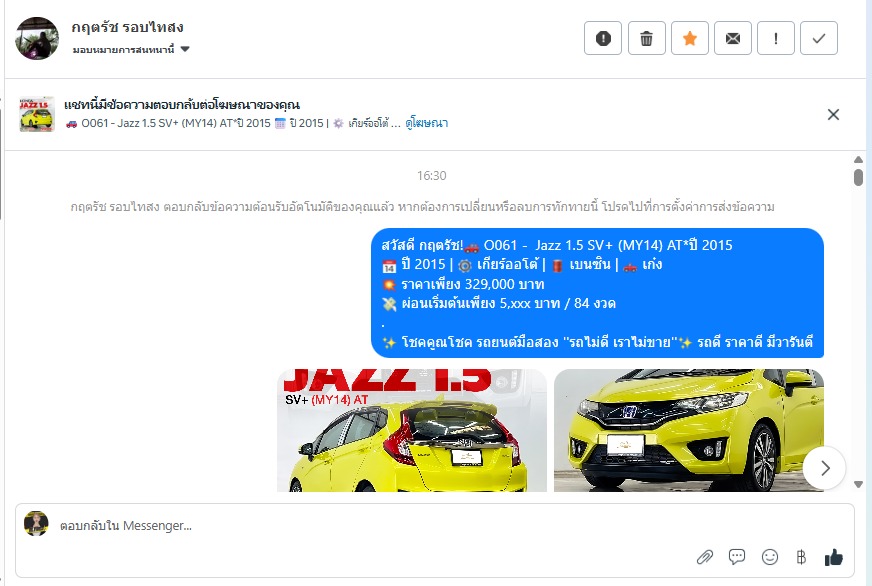Image resolution: width=872 pixels, height=586 pixels.
Task: Click the automatic greeting message bubble
Action: (x=597, y=293)
